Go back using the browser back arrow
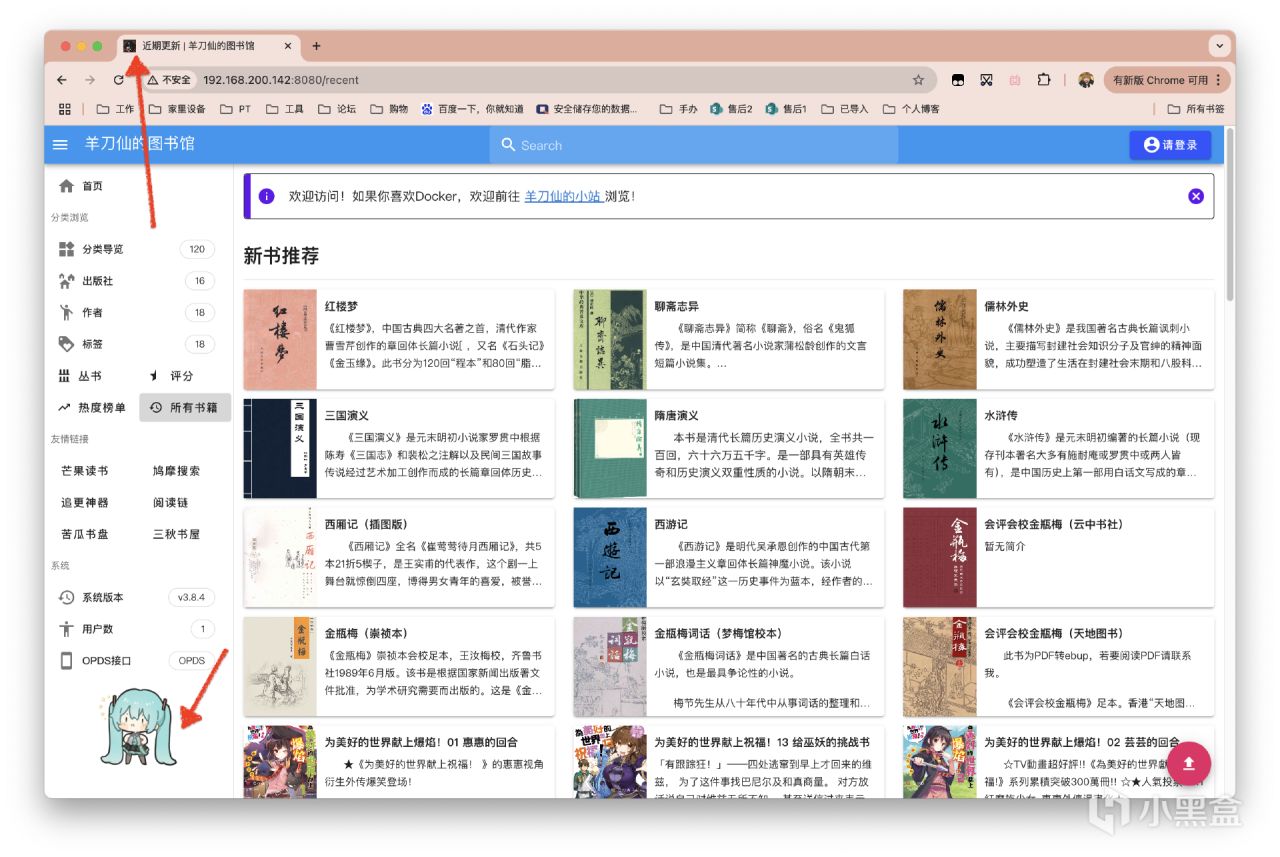The height and width of the screenshot is (857, 1280). (62, 80)
